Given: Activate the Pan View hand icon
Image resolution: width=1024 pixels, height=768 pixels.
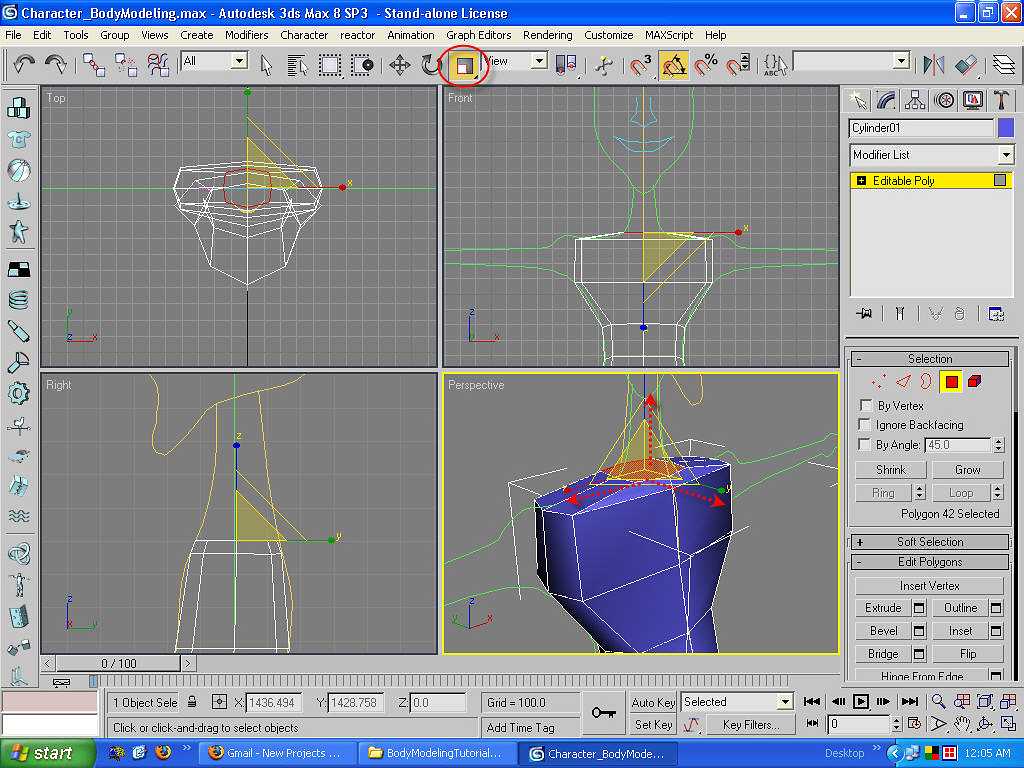Looking at the screenshot, I should (961, 724).
